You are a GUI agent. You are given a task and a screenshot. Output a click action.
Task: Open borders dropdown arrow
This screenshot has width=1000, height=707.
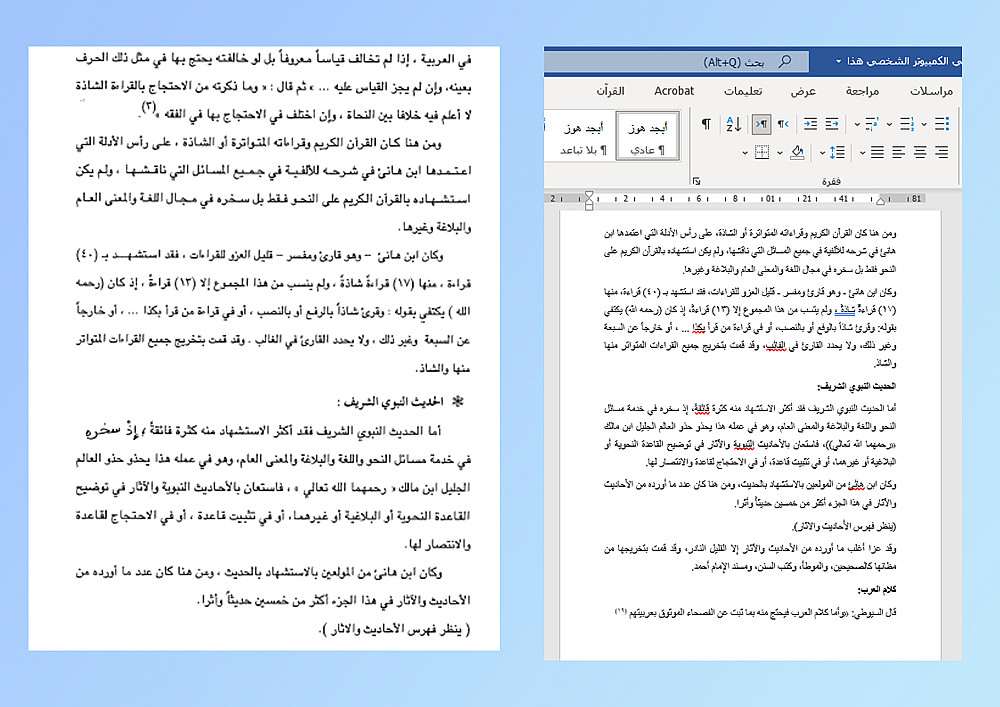745,153
